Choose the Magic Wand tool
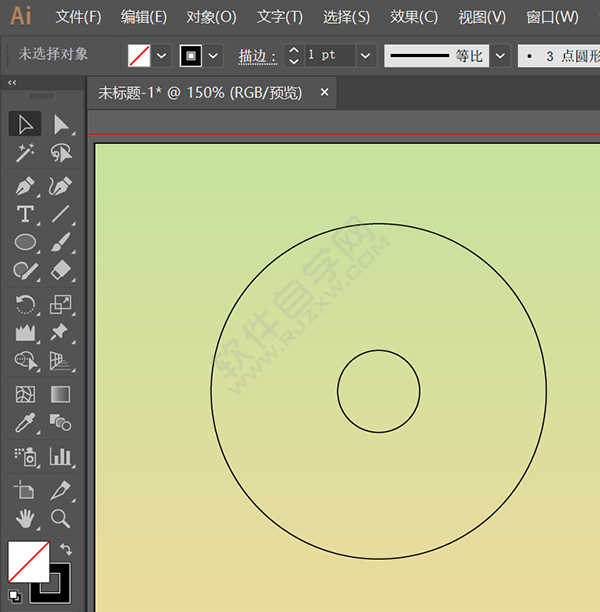This screenshot has width=600, height=612. [x=25, y=153]
